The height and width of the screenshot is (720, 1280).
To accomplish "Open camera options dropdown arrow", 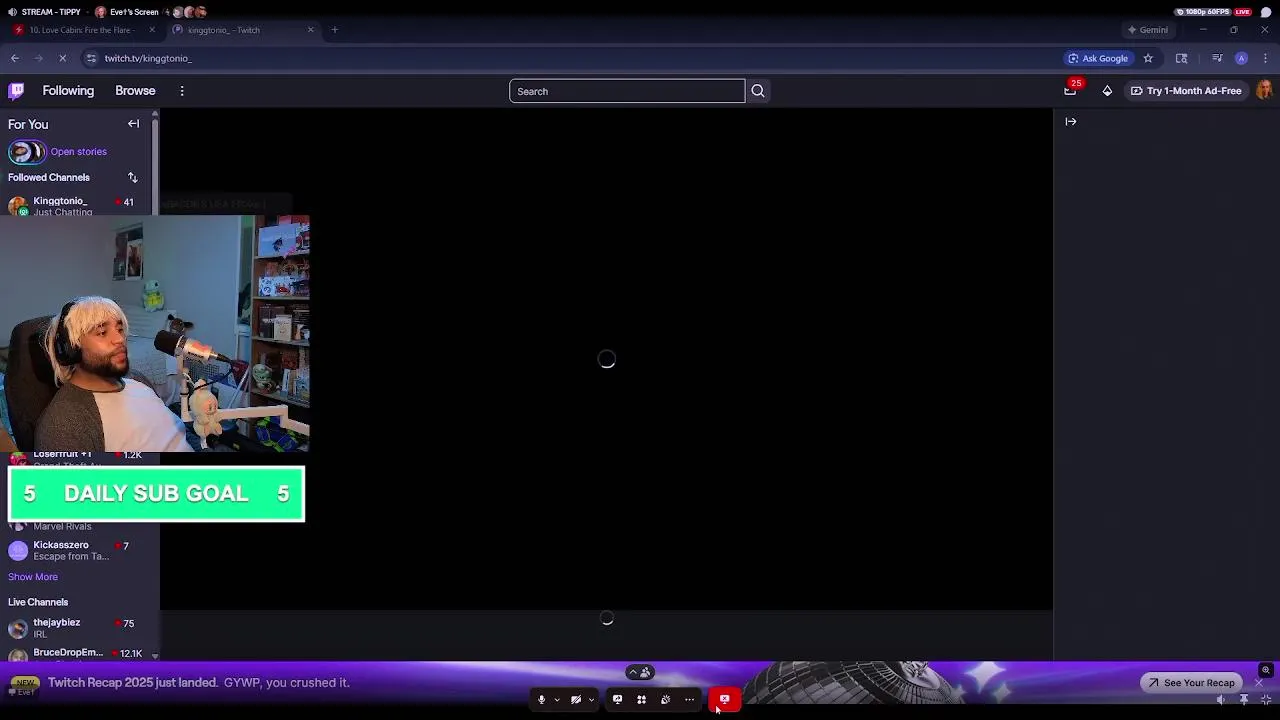I will pyautogui.click(x=591, y=700).
